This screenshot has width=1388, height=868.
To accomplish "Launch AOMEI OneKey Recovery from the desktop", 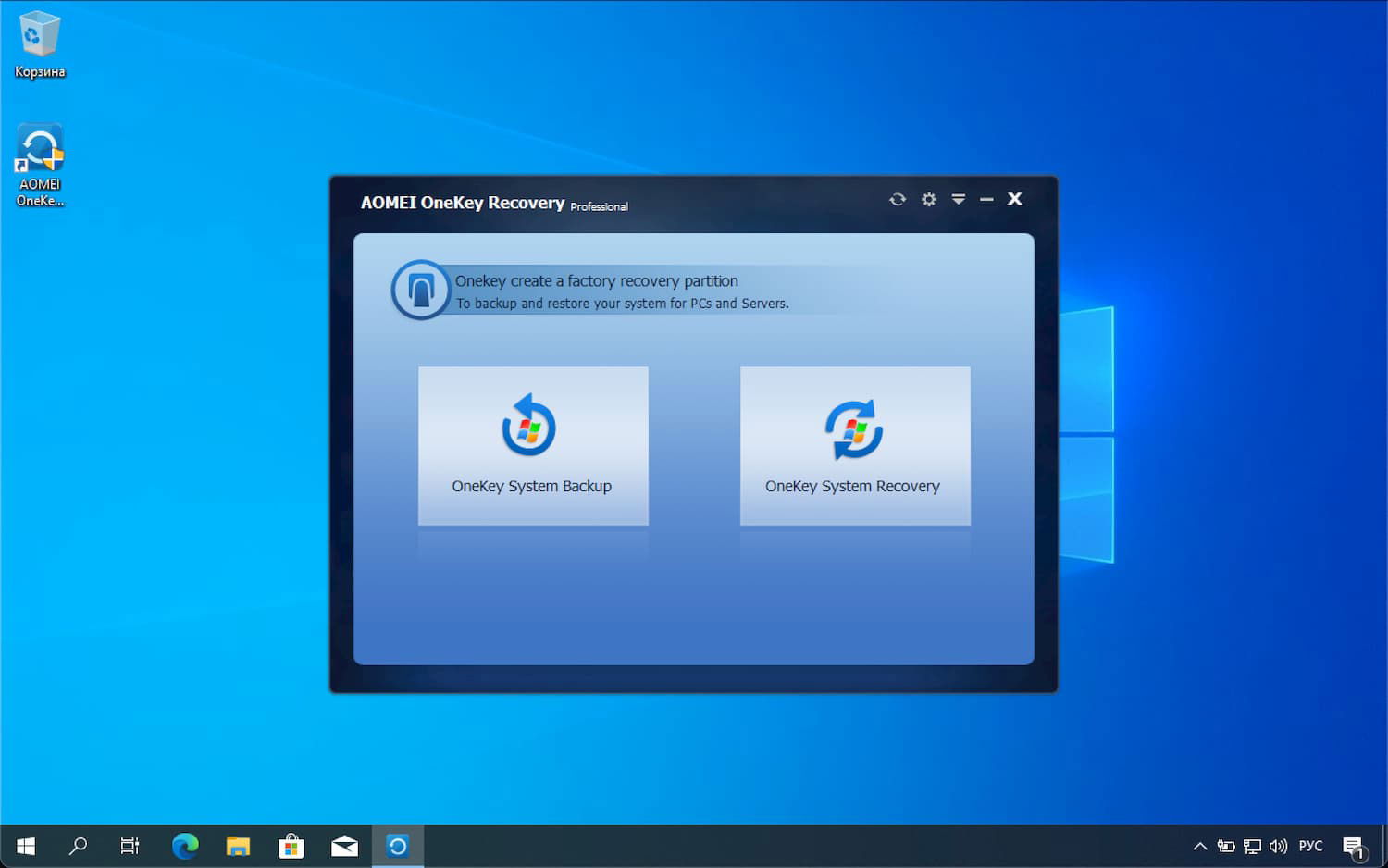I will pyautogui.click(x=40, y=148).
